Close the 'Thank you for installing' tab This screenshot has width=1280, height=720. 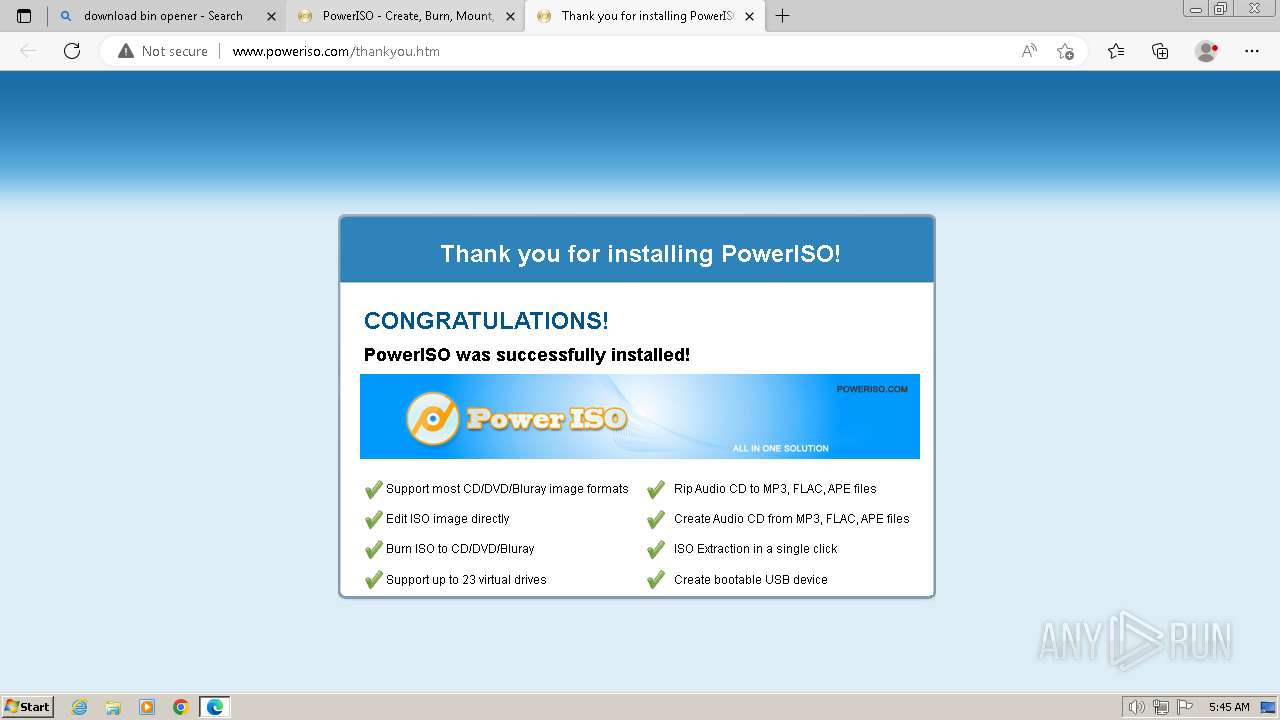point(749,16)
